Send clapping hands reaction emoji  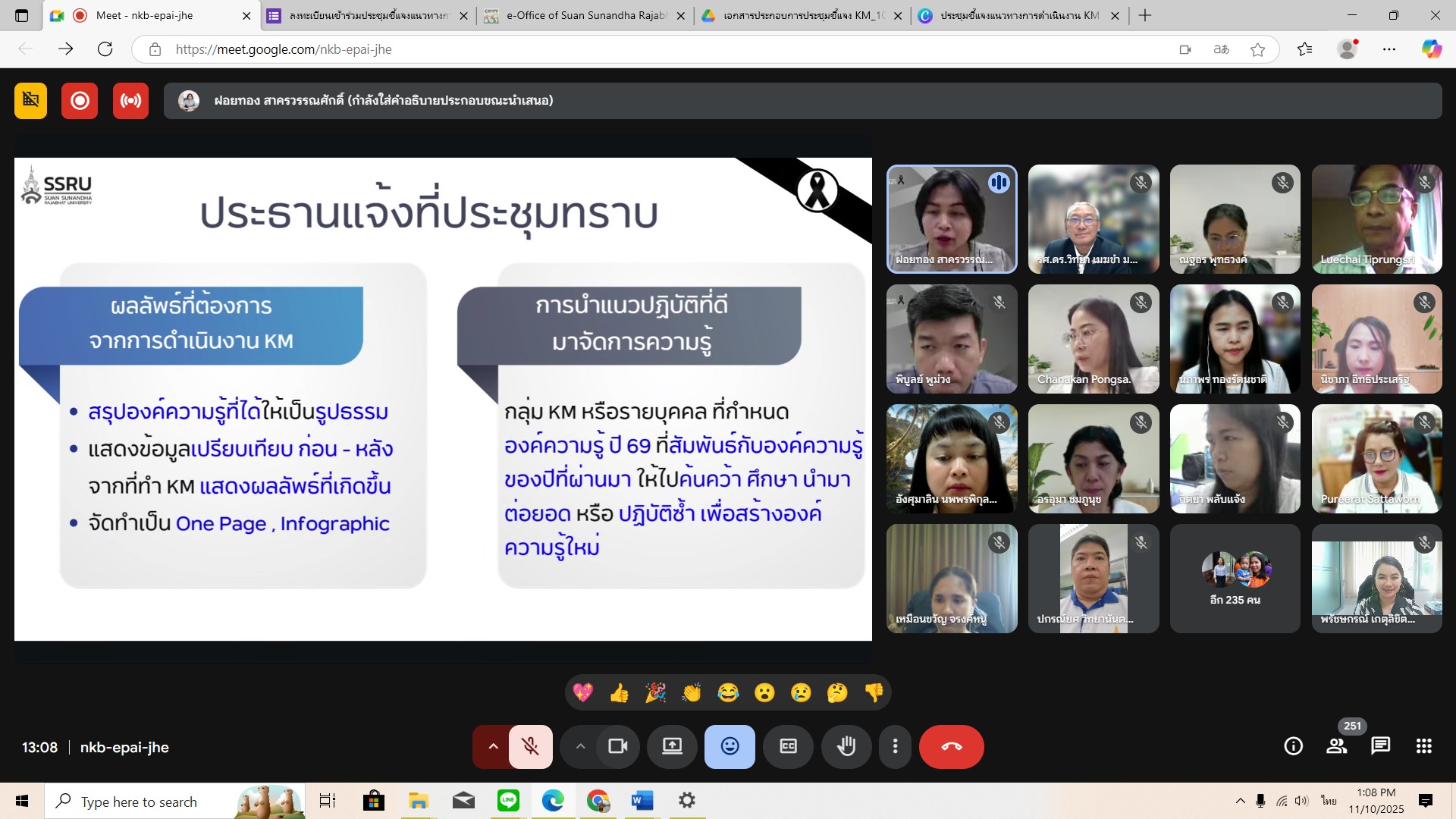pyautogui.click(x=692, y=692)
